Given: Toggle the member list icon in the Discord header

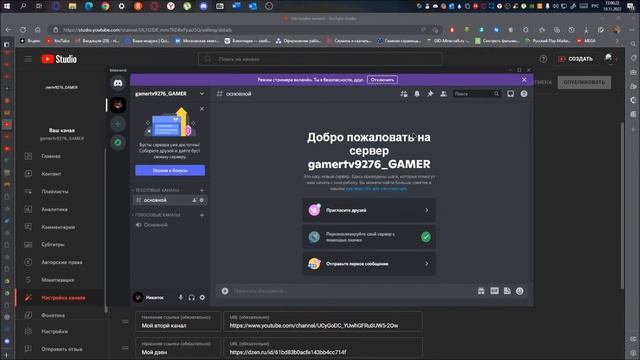Looking at the screenshot, I should [443, 94].
